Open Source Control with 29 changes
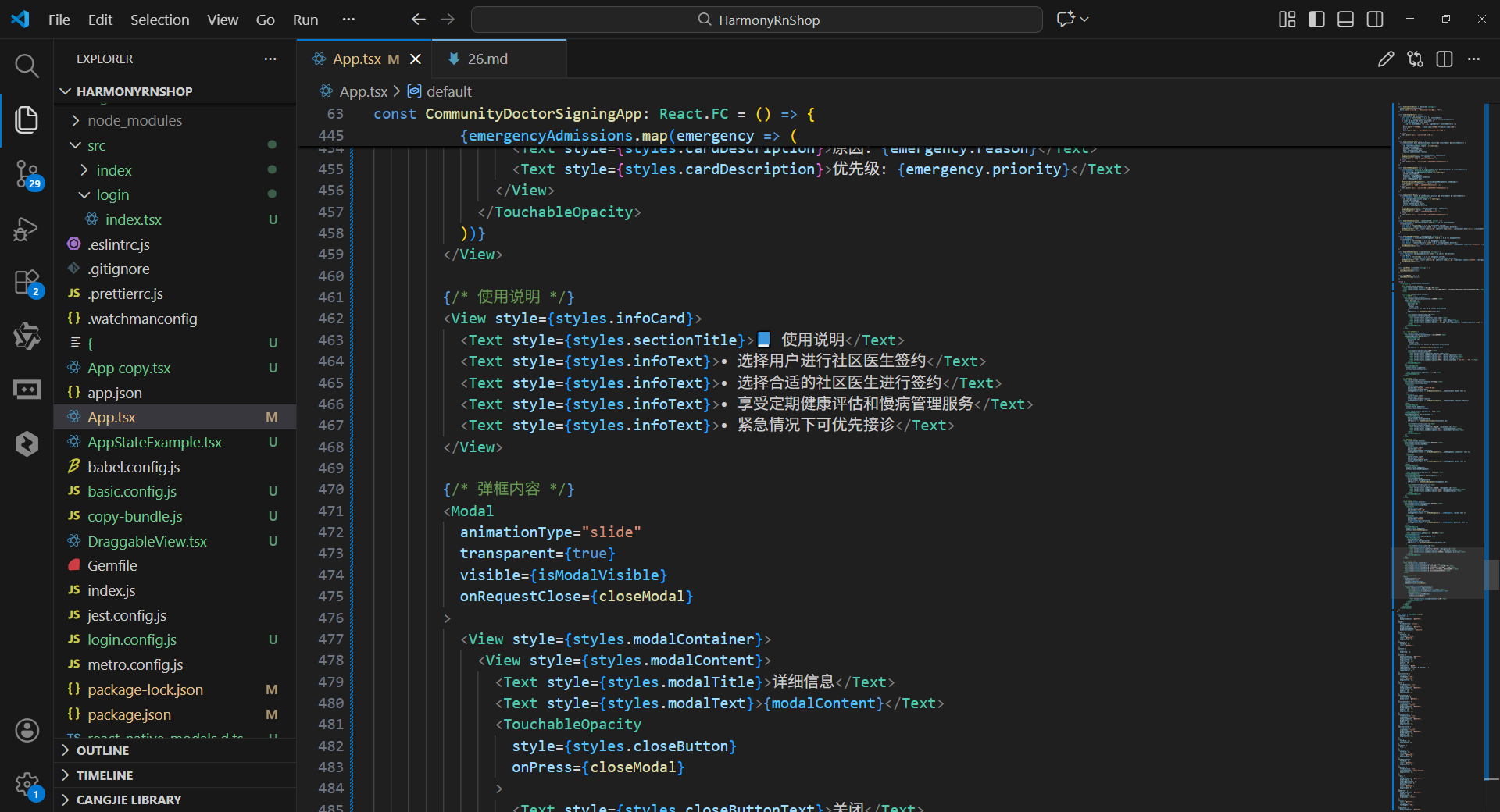This screenshot has width=1500, height=812. coord(27,174)
